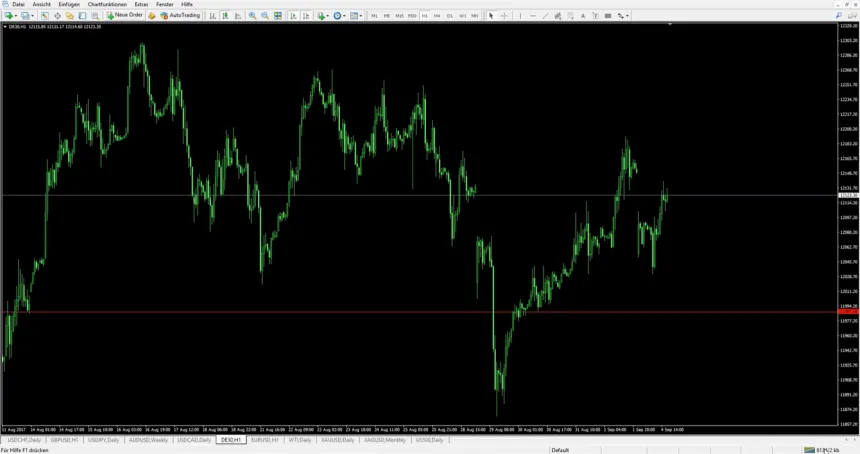
Task: Zoom out on the chart
Action: (265, 16)
